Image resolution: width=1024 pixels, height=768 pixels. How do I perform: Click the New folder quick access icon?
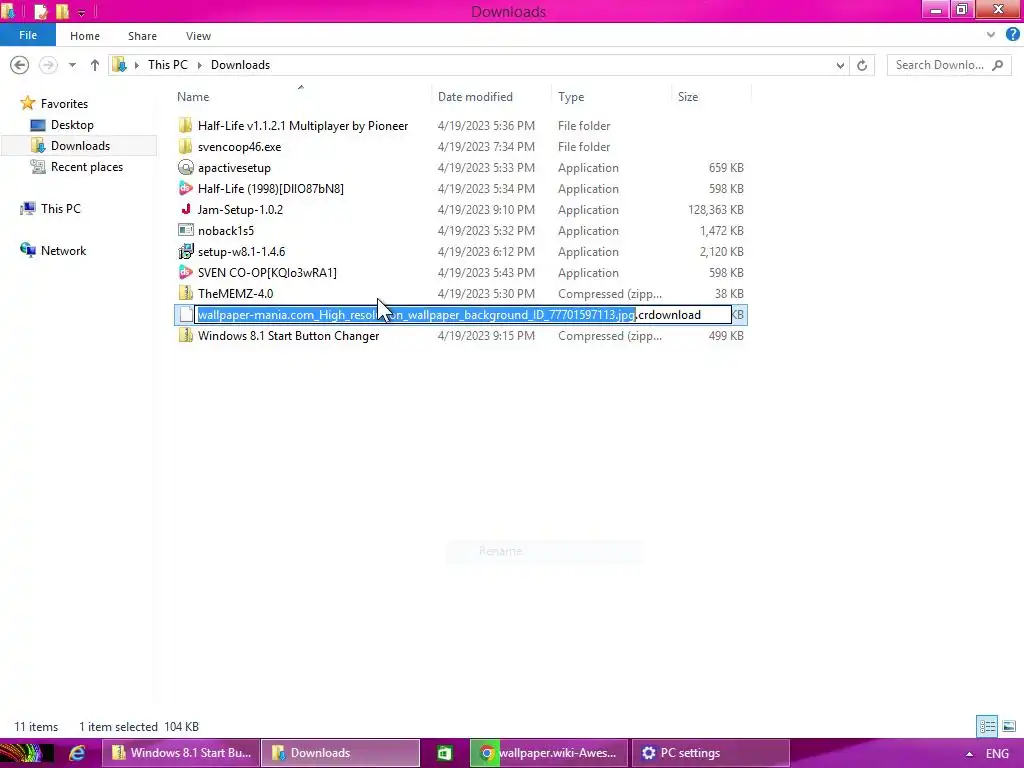pos(63,11)
